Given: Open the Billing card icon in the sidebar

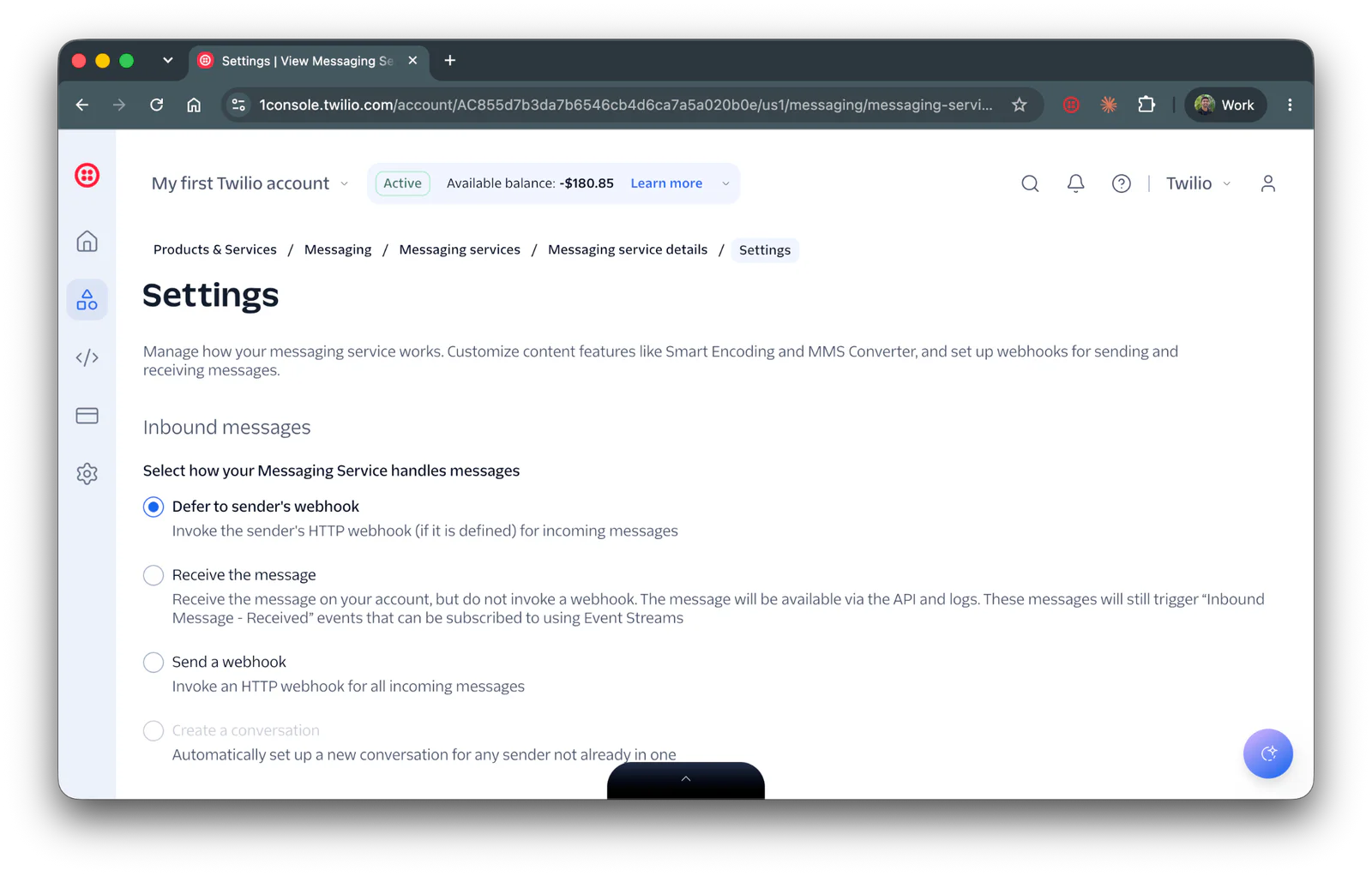Looking at the screenshot, I should tap(87, 416).
